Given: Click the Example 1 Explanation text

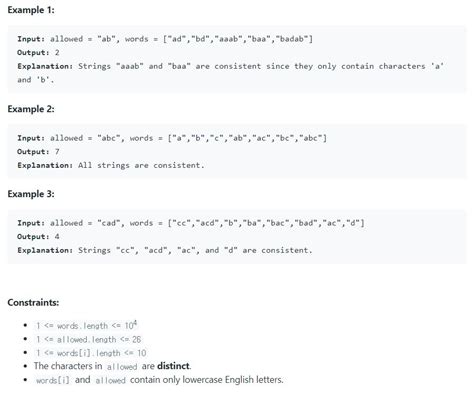Looking at the screenshot, I should pyautogui.click(x=230, y=73).
